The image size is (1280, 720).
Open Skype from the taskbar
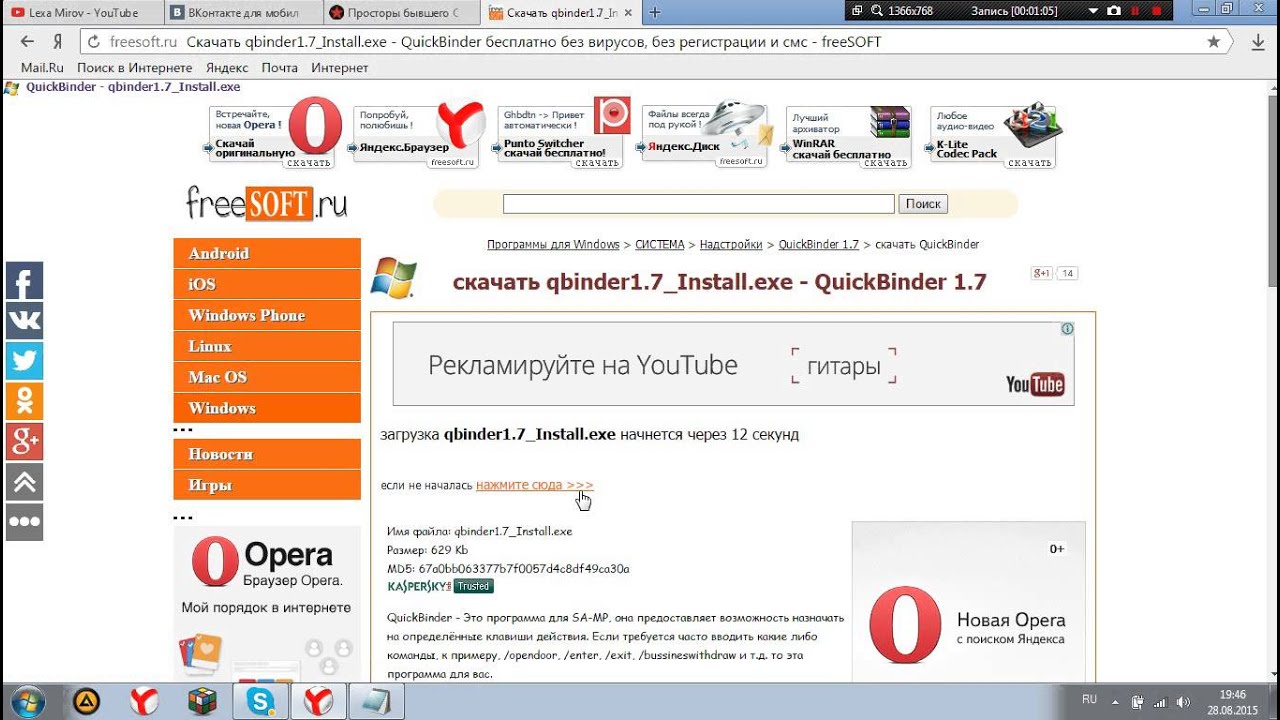point(261,701)
